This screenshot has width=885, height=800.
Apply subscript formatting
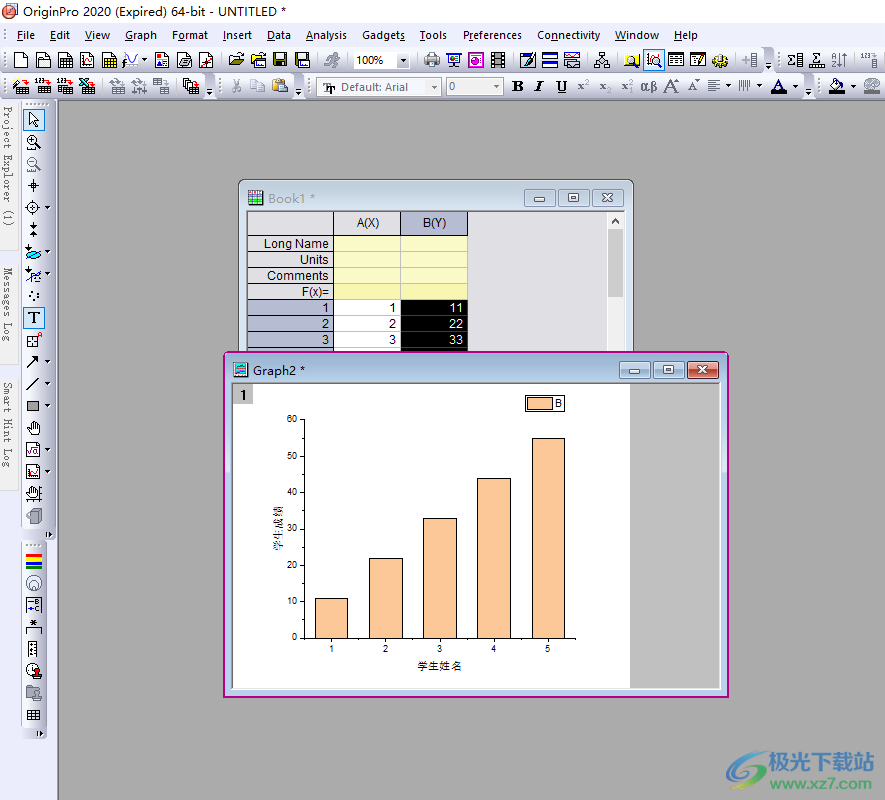point(605,86)
